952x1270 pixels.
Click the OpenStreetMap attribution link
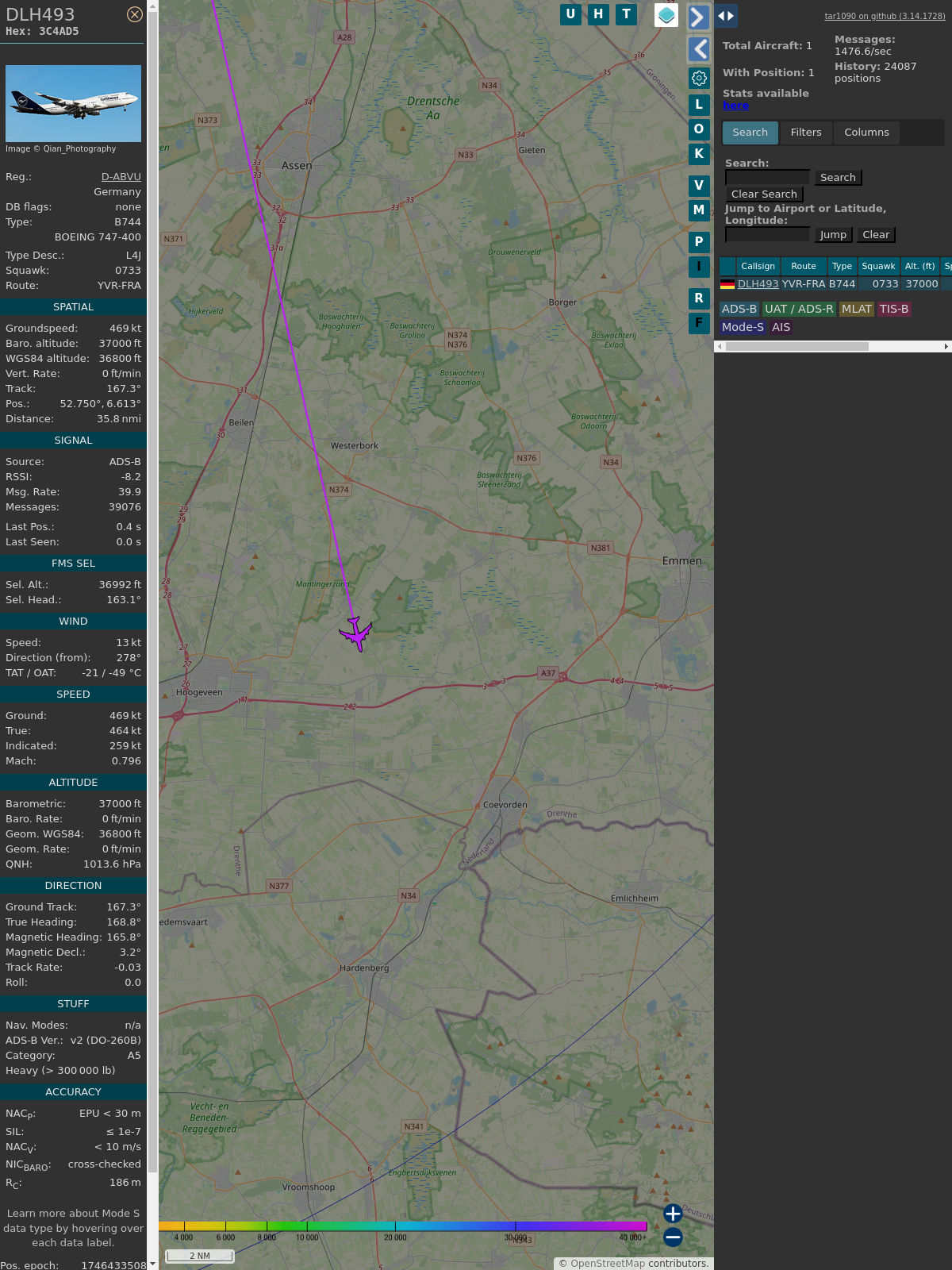(608, 1264)
